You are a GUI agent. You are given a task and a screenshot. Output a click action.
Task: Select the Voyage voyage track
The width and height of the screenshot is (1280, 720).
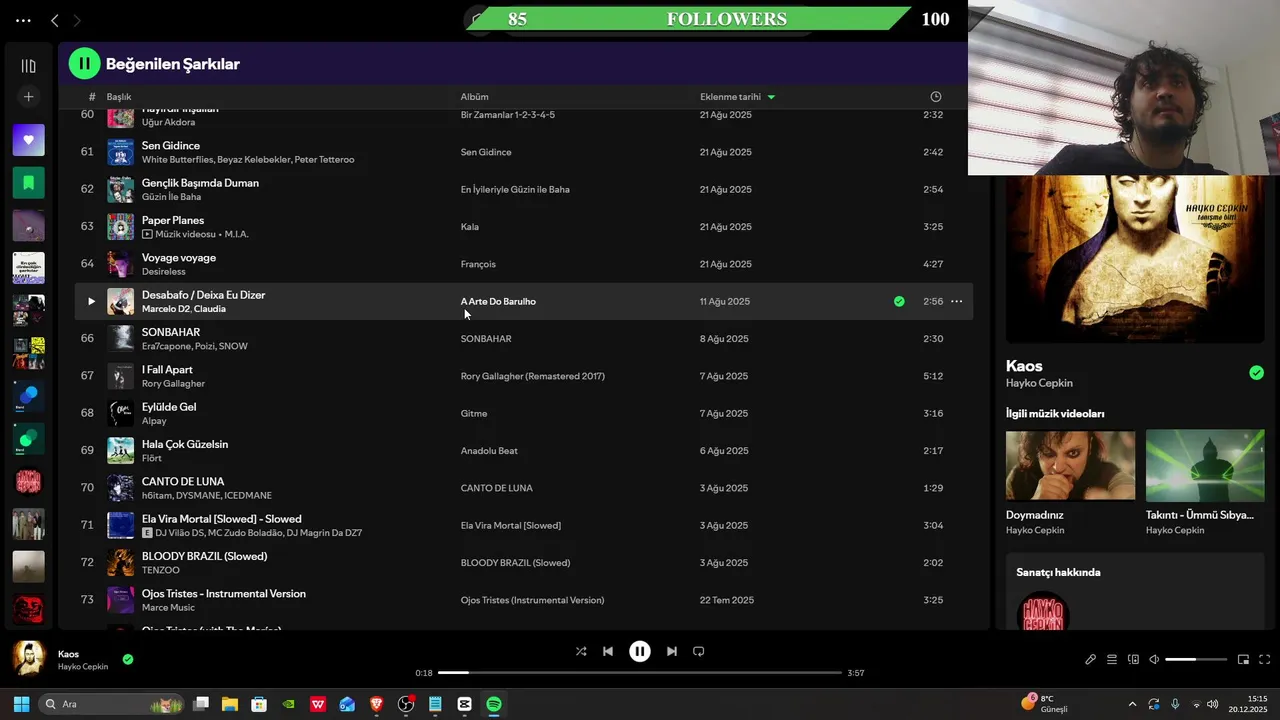(179, 257)
